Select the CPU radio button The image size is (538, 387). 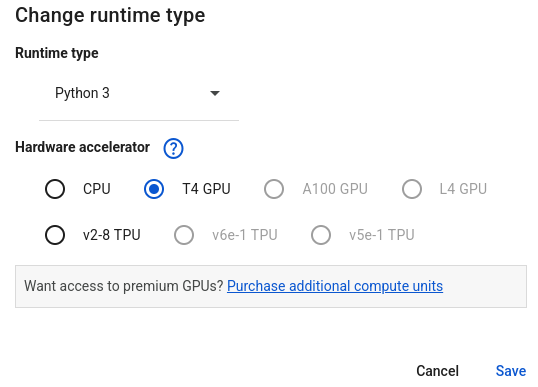pos(55,189)
